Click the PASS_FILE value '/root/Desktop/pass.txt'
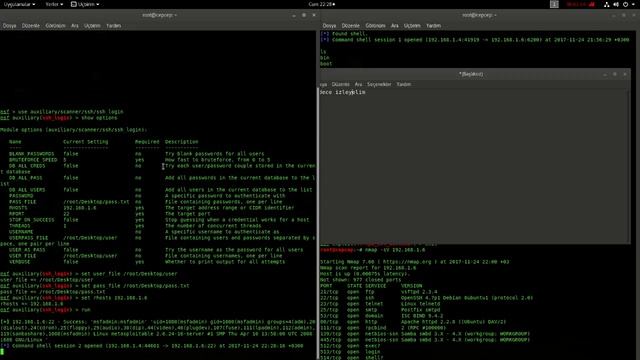The image size is (640, 360). tap(96, 202)
